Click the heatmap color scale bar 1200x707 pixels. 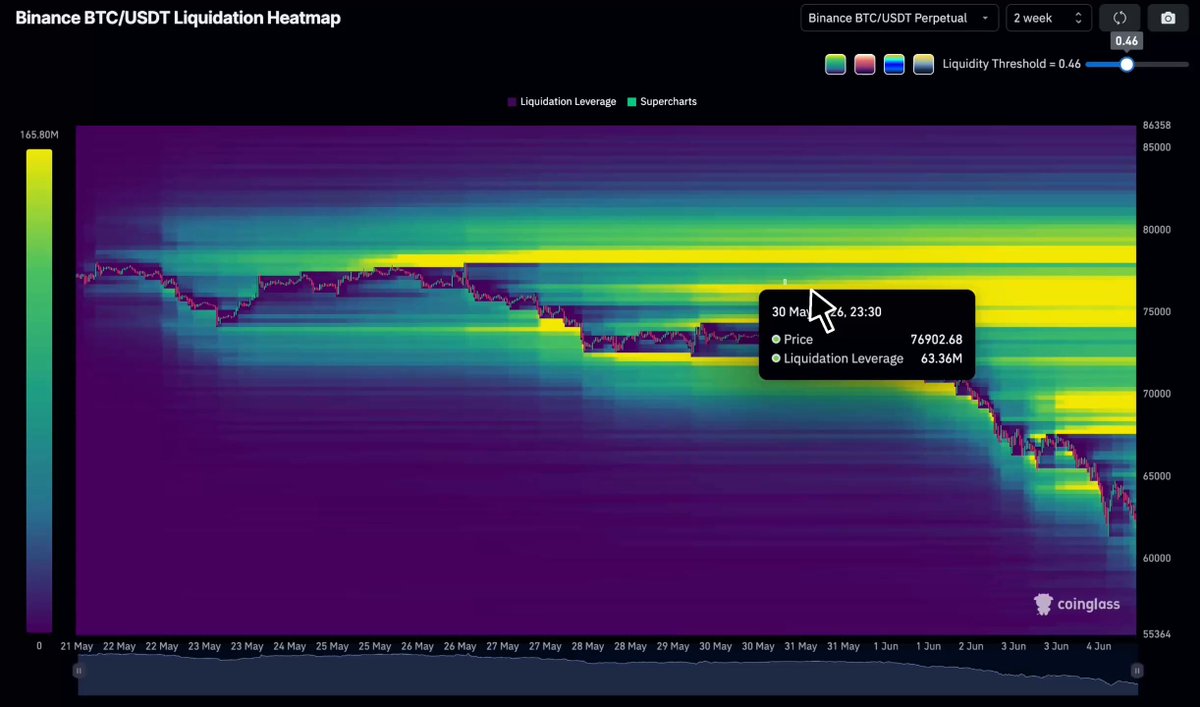tap(39, 390)
